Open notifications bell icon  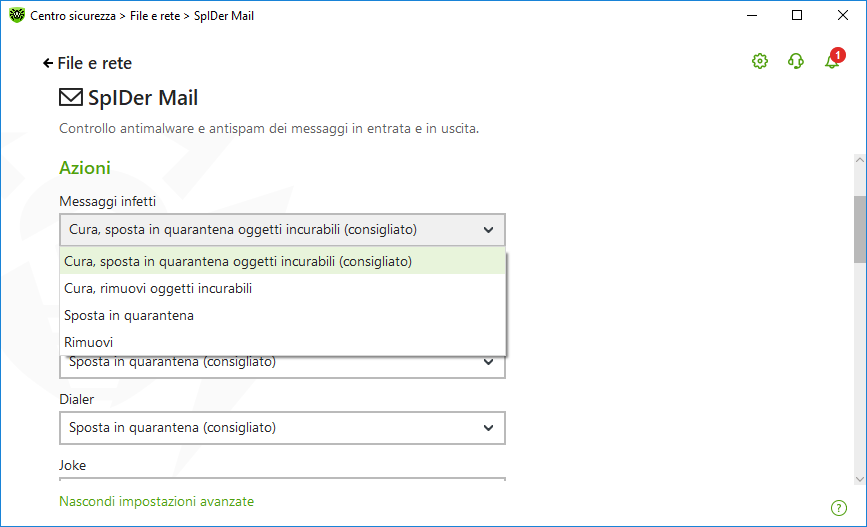coord(831,62)
